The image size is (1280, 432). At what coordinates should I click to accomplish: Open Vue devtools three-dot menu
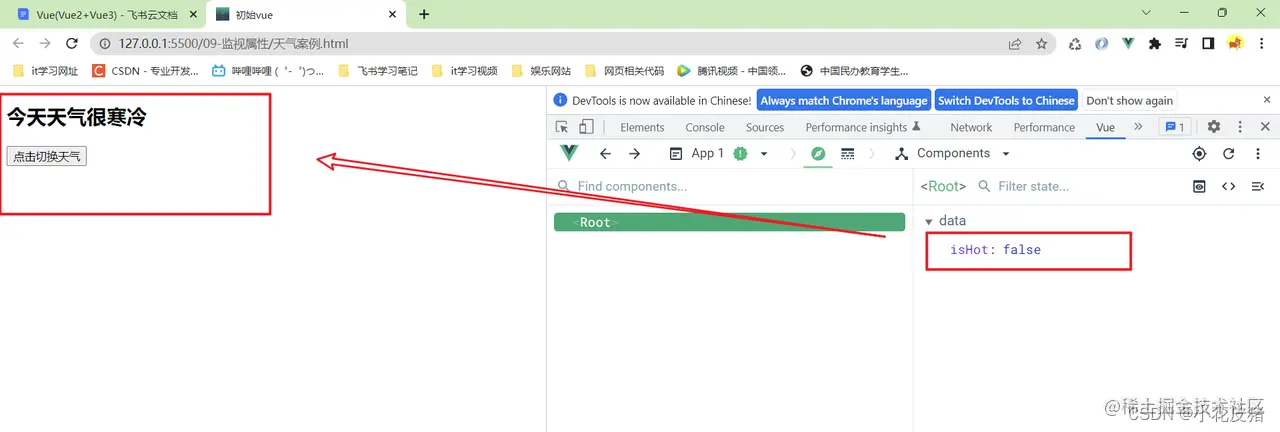(1258, 153)
